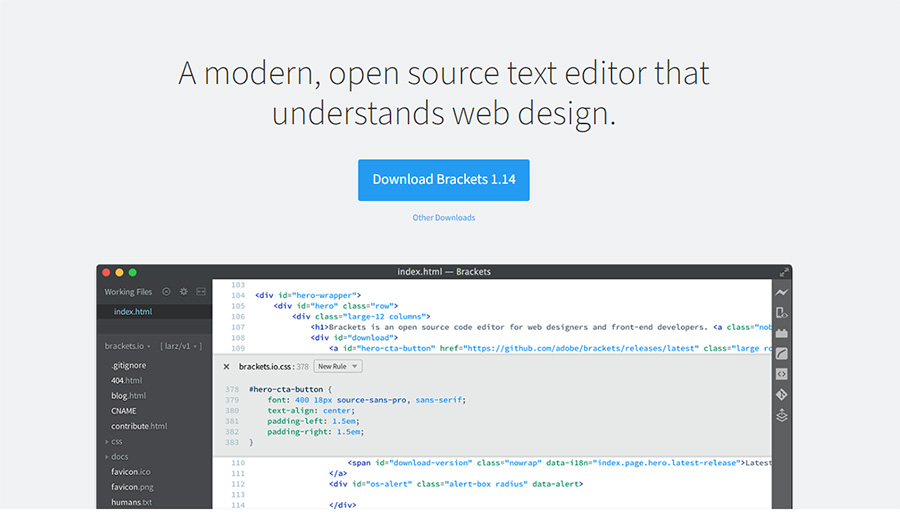Close the brackets.io.css inline editor
The width and height of the screenshot is (900, 527).
pos(226,366)
